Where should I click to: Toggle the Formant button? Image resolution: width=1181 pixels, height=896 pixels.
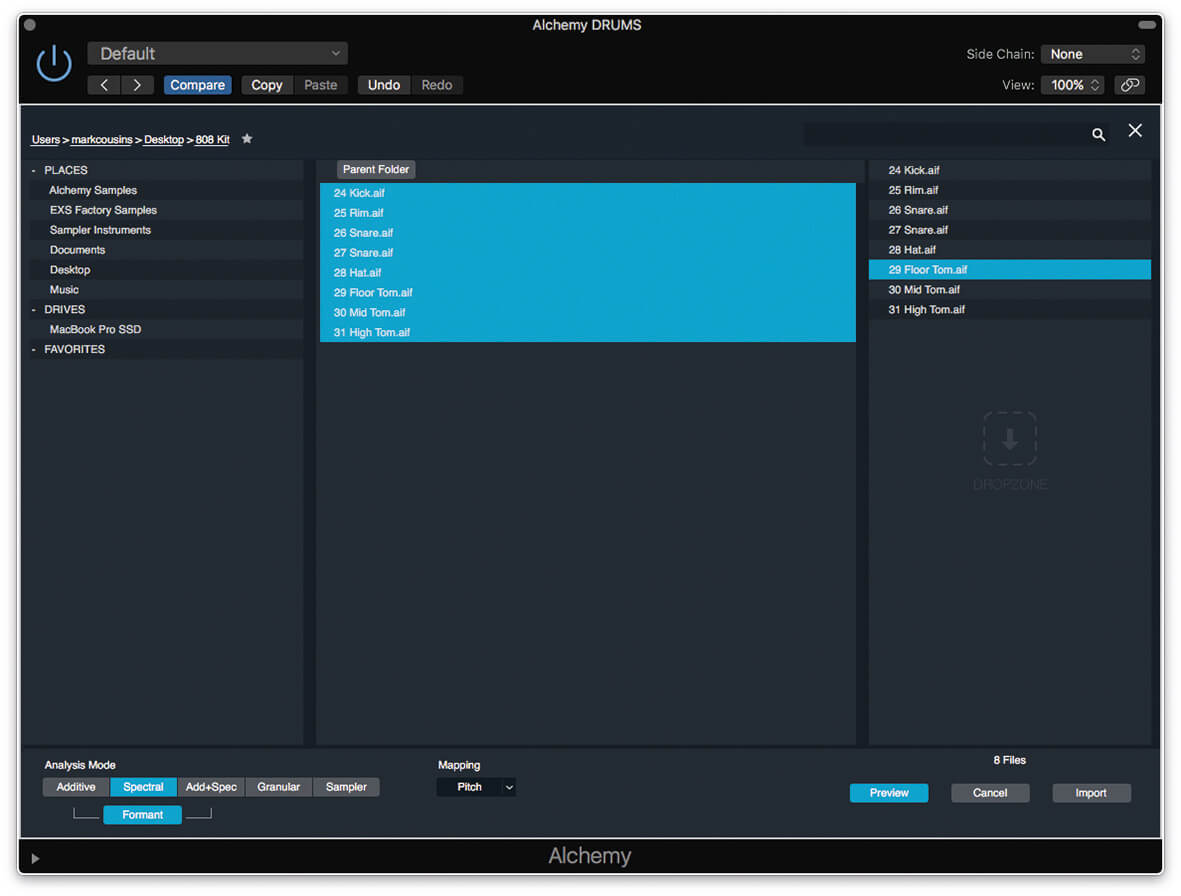click(142, 815)
